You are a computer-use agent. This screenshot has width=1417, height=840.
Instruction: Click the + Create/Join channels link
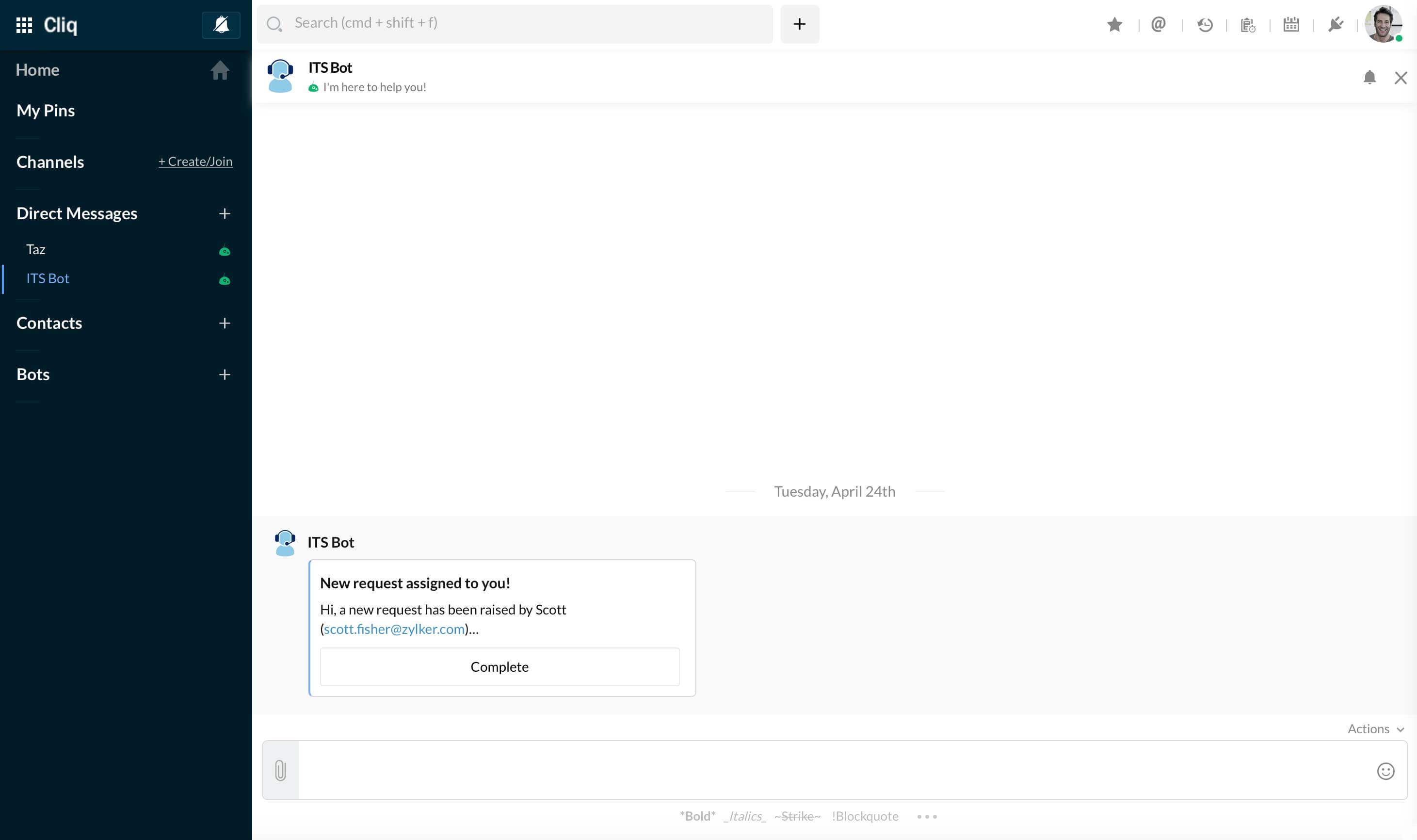(x=195, y=162)
